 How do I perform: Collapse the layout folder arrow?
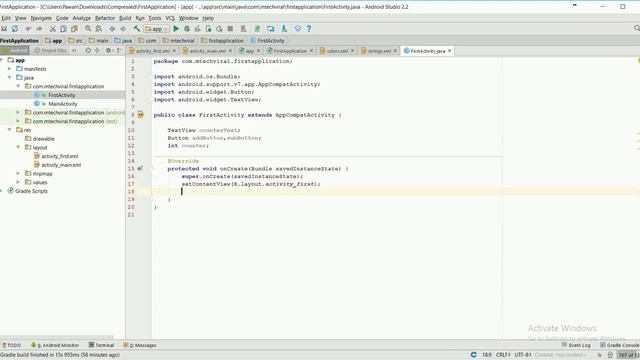[18, 147]
